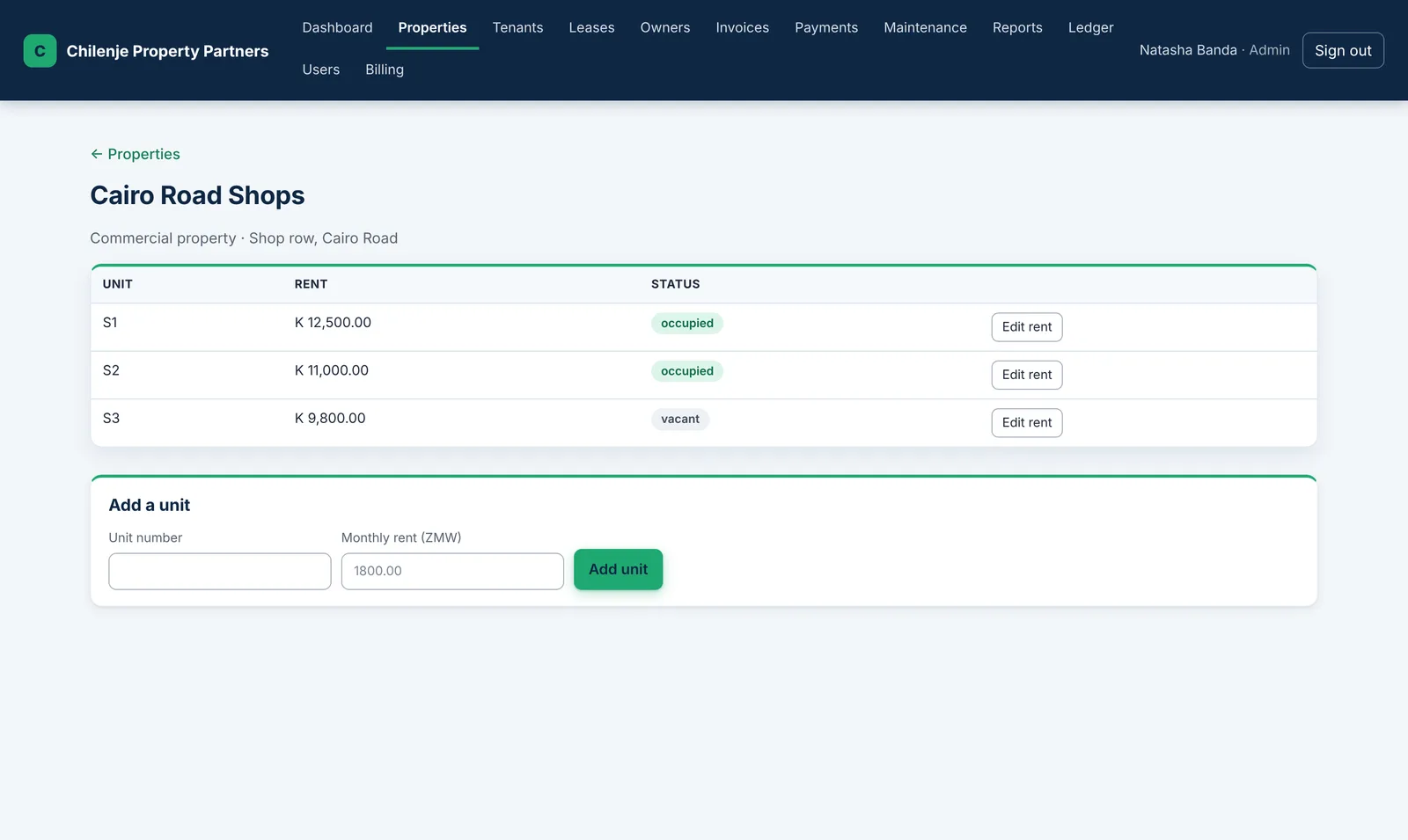Viewport: 1408px width, 840px height.
Task: Click the STATUS column header
Action: pyautogui.click(x=675, y=284)
